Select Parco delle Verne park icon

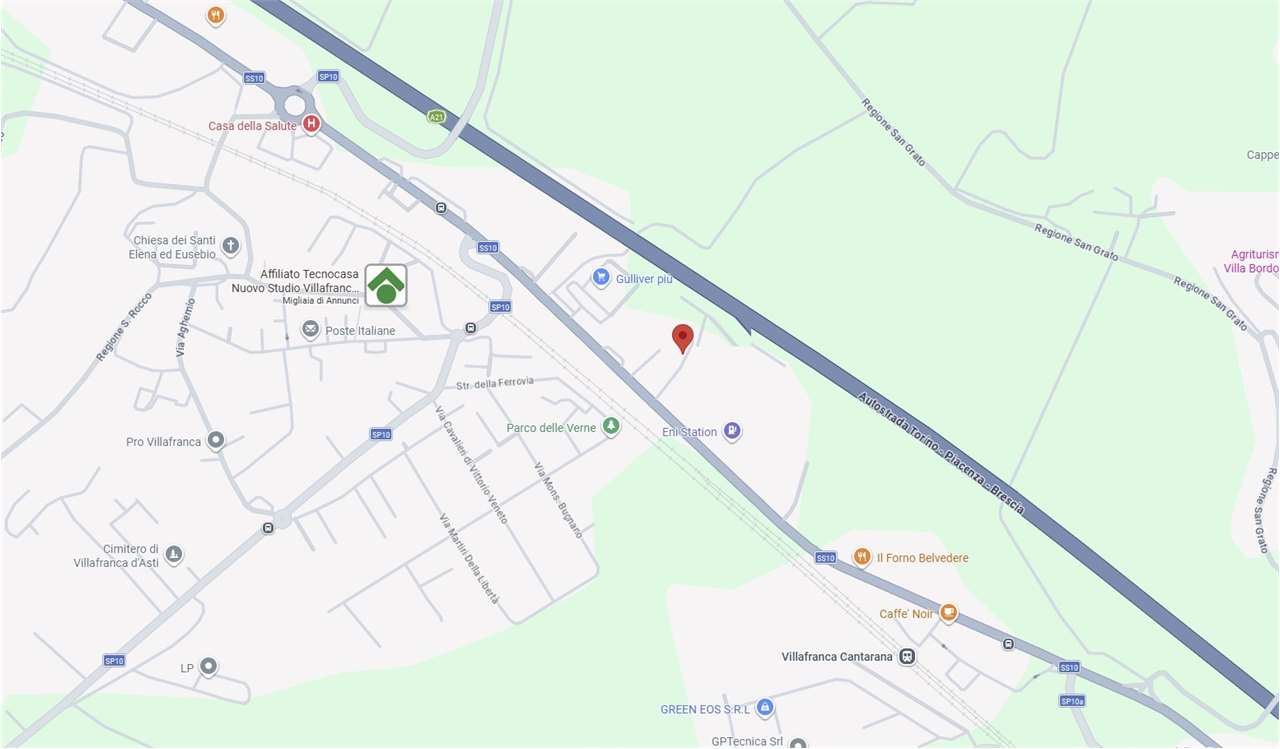[x=610, y=427]
